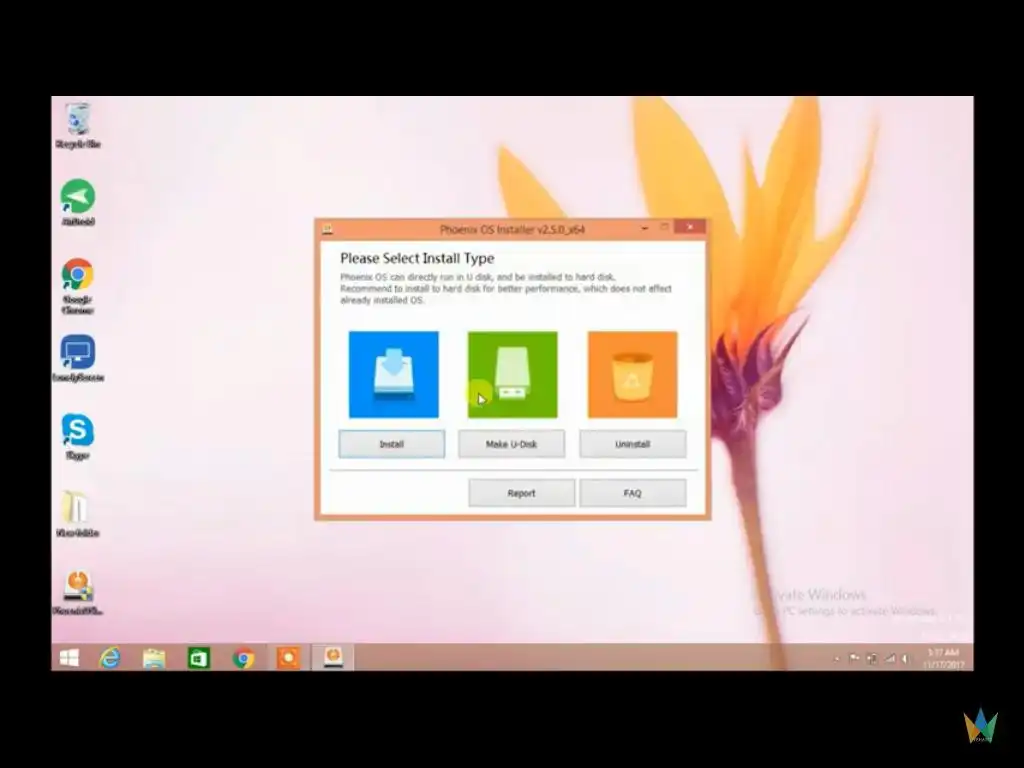Open the network signal tray icon

point(889,658)
